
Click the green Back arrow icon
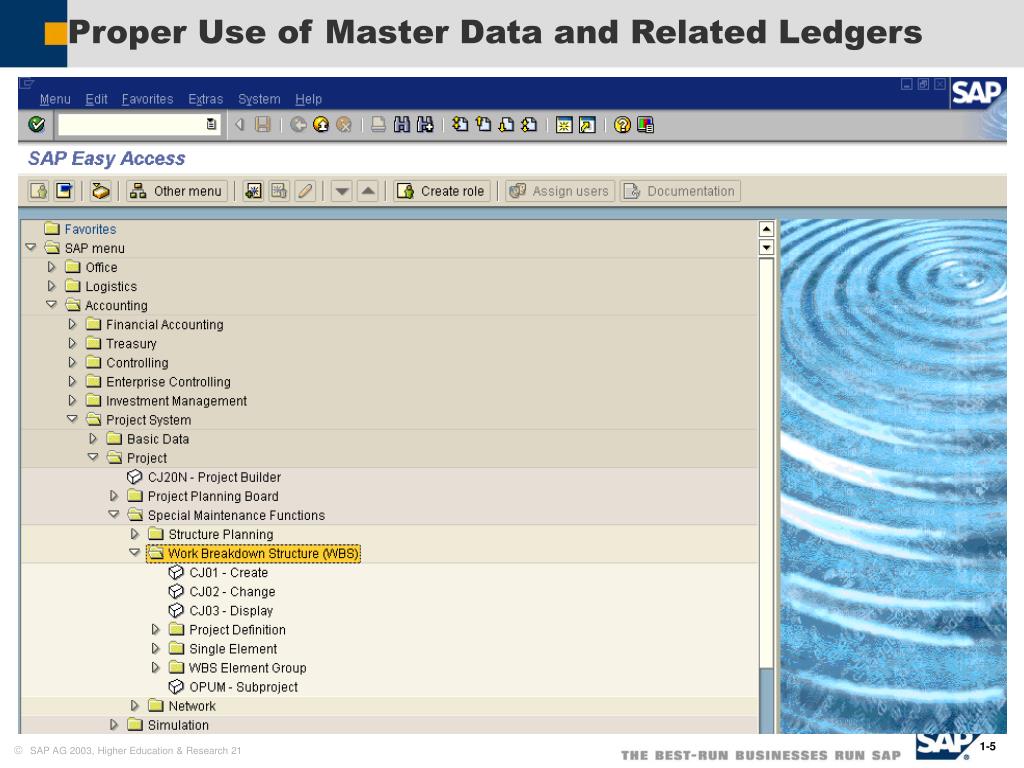298,124
